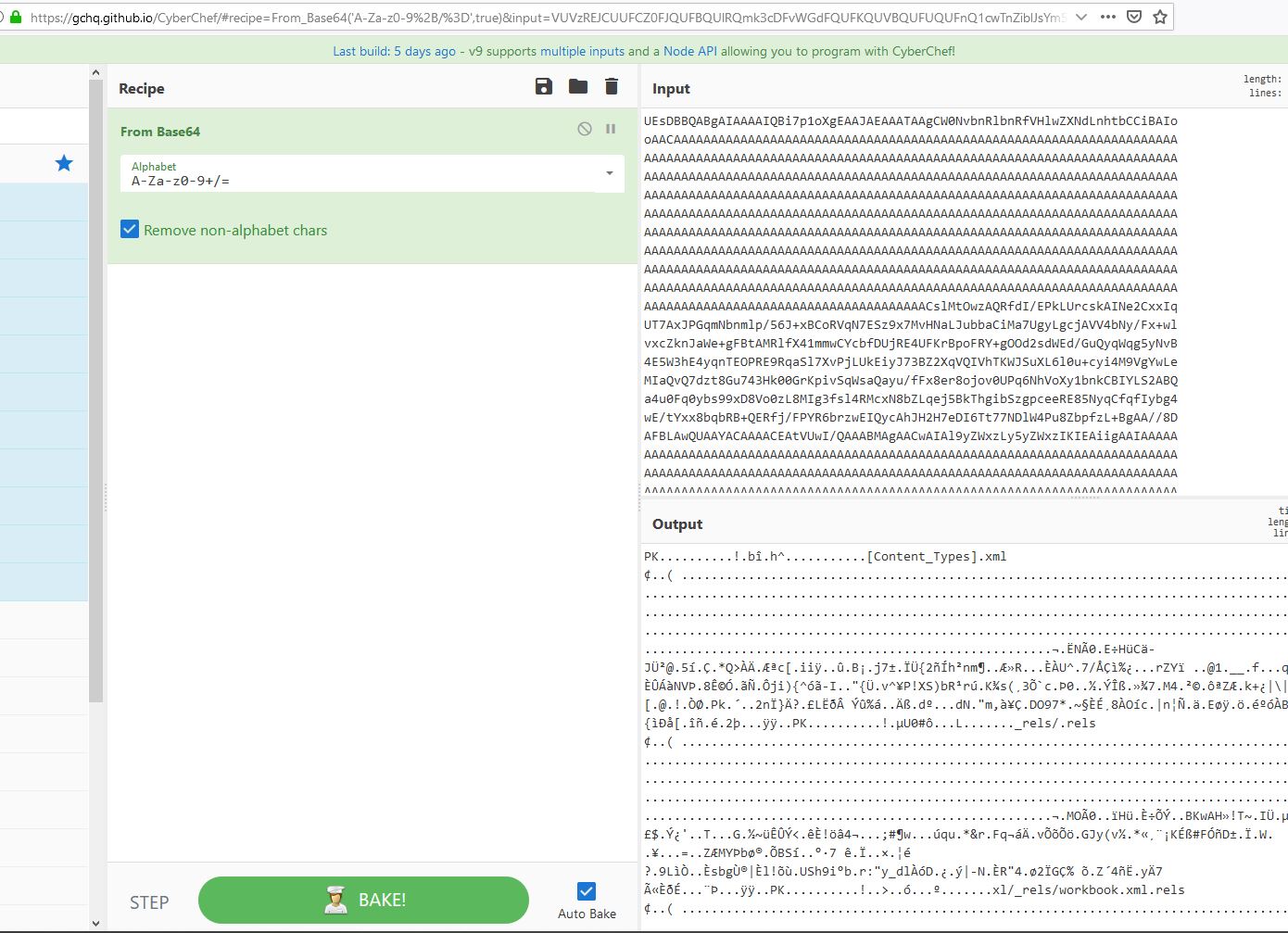Click the Recipe panel heading

[x=142, y=88]
